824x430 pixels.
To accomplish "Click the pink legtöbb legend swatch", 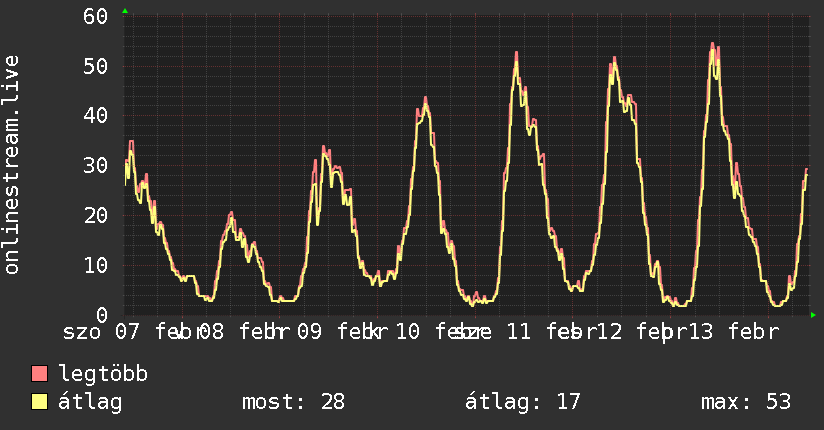I will [x=40, y=374].
